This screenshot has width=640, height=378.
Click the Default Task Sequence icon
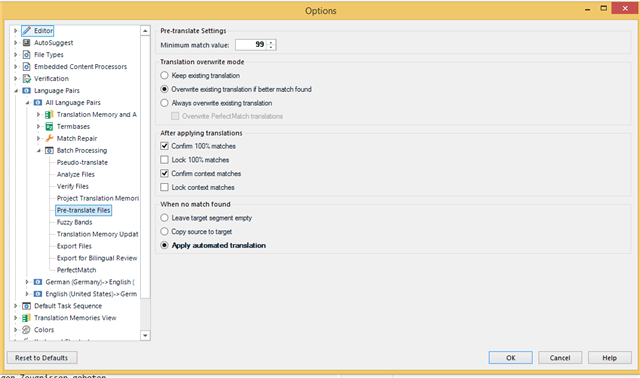coord(27,306)
